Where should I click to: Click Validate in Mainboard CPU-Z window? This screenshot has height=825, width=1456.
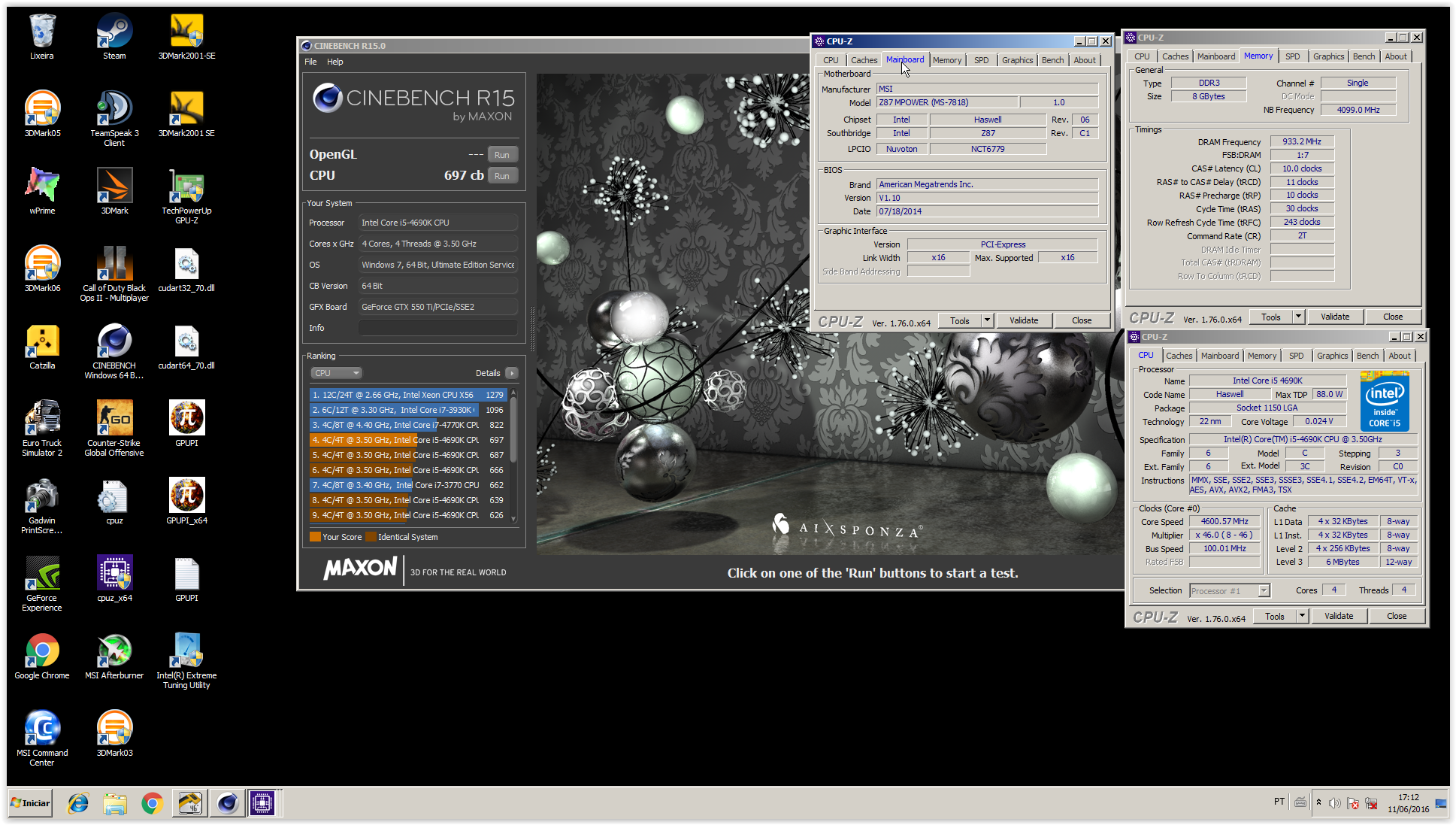click(x=1023, y=320)
